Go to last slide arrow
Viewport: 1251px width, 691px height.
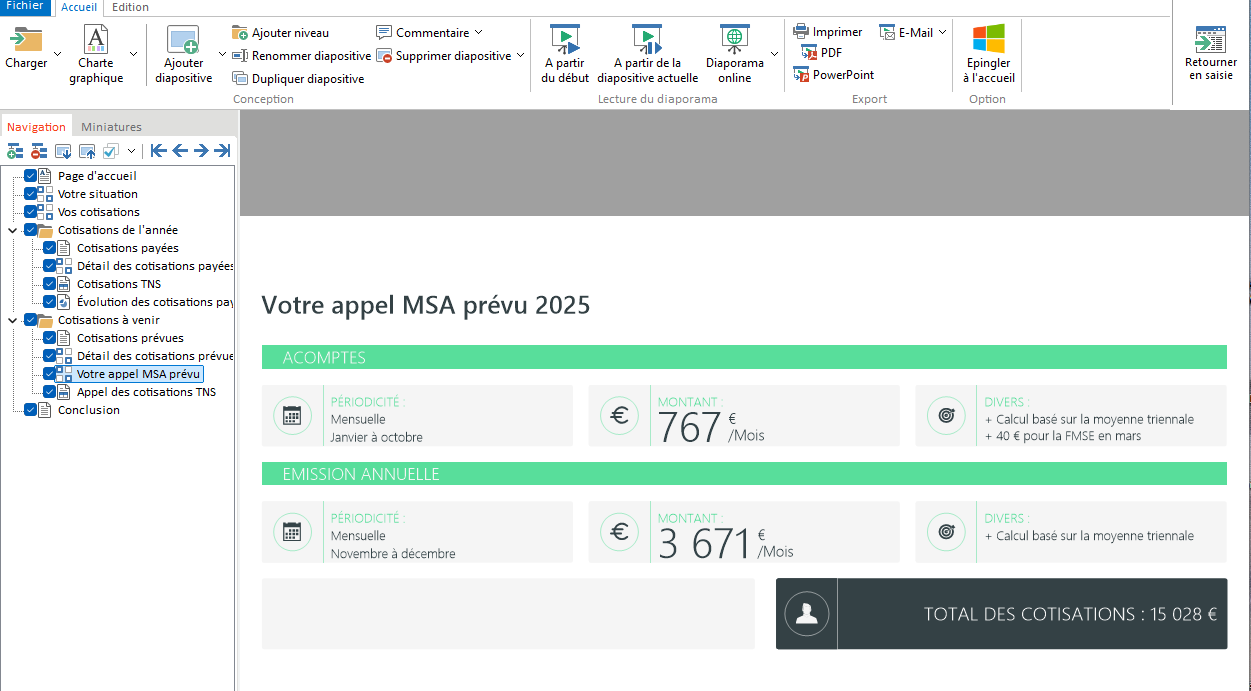[x=222, y=151]
